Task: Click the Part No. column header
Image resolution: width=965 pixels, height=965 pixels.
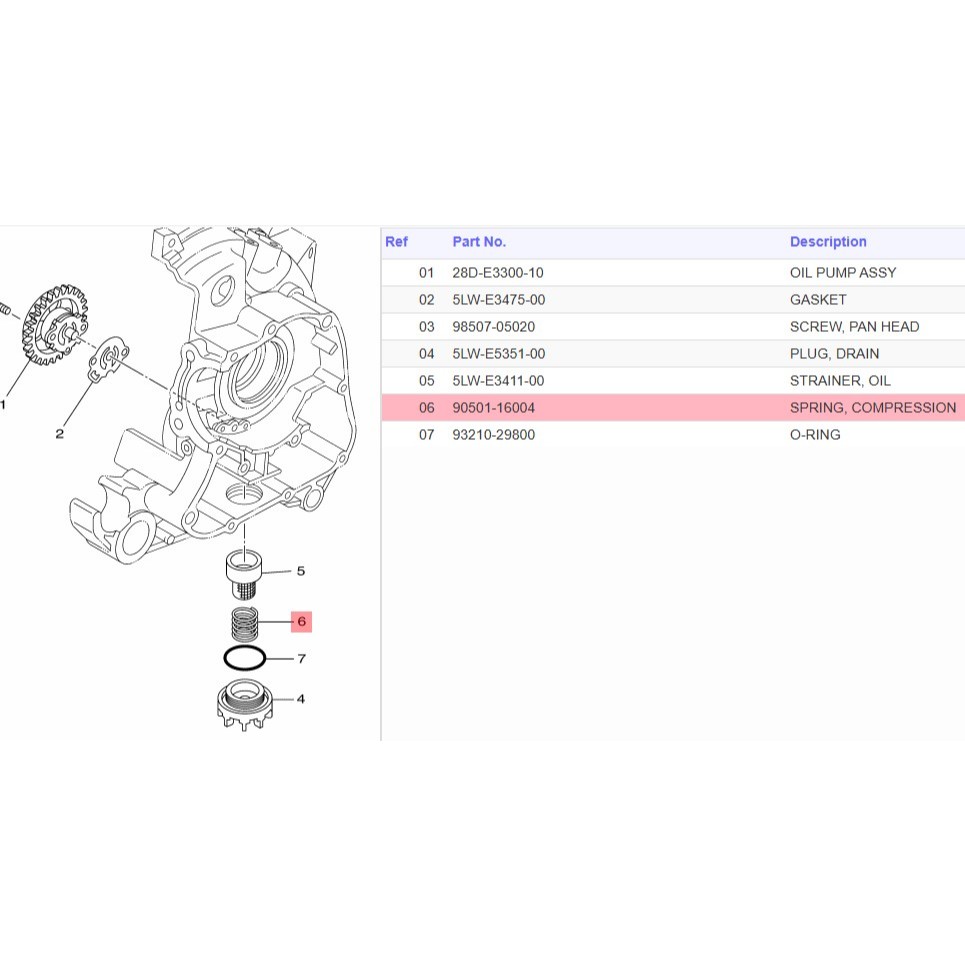Action: [479, 242]
